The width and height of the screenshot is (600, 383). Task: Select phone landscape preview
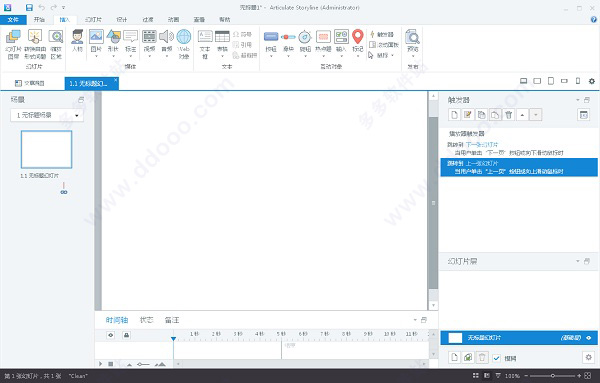564,81
